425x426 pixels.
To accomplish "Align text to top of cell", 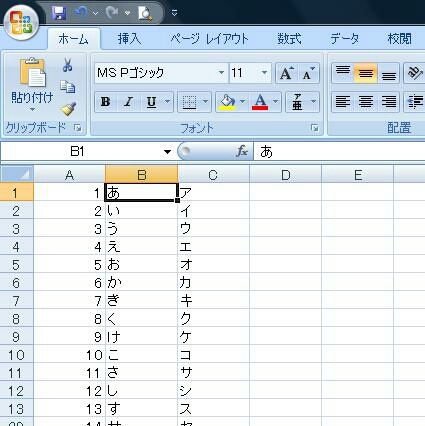I will click(x=343, y=73).
